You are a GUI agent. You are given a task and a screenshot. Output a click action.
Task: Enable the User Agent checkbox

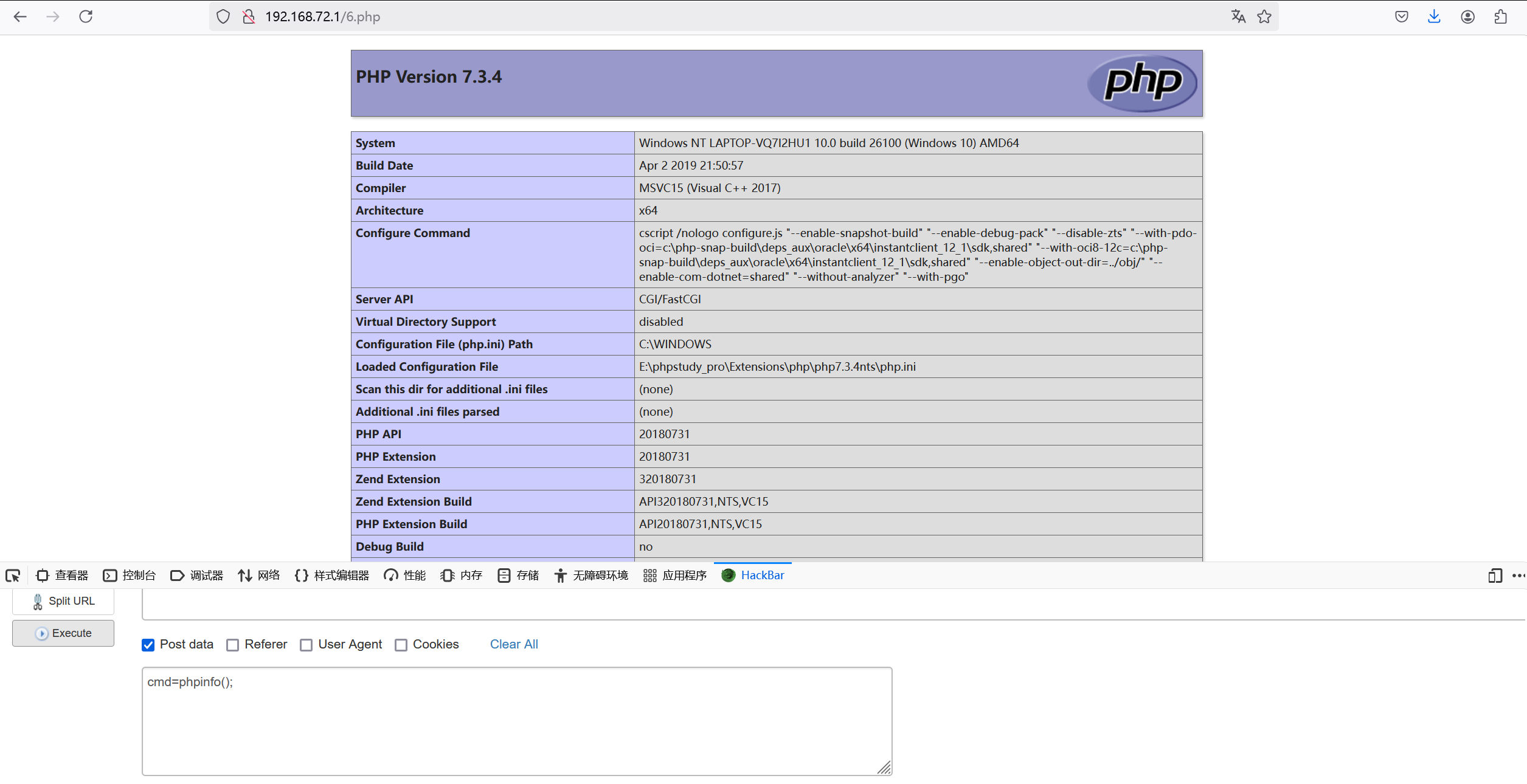point(306,645)
